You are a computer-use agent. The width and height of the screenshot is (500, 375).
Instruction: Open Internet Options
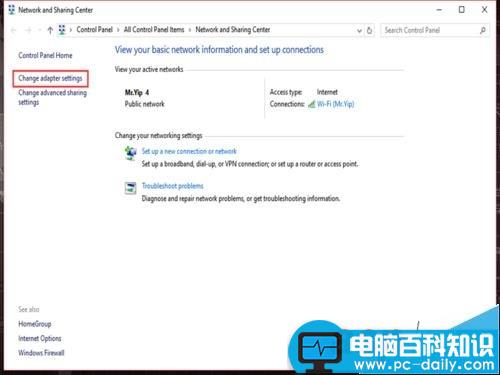[x=40, y=338]
